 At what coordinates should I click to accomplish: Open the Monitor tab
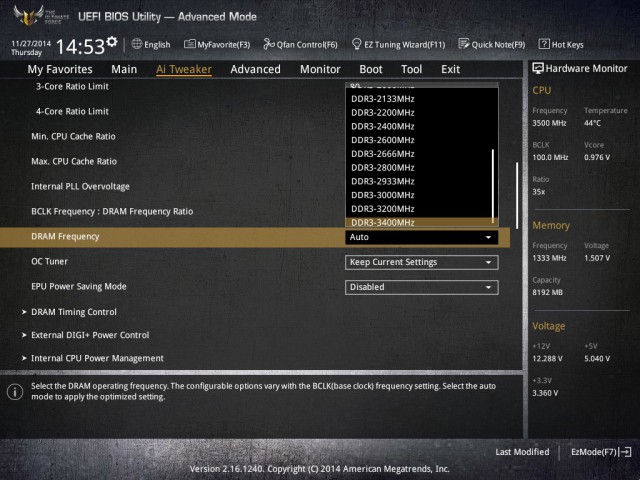point(320,69)
